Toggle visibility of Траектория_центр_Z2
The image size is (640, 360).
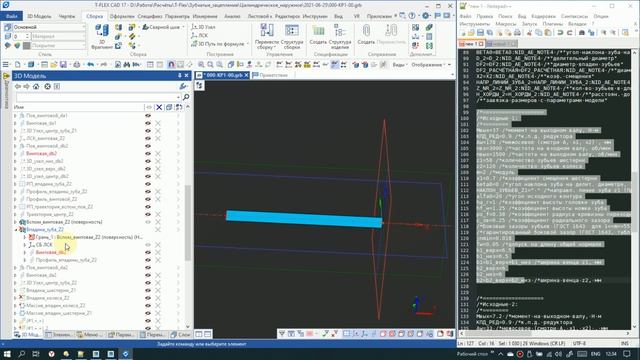[148, 214]
